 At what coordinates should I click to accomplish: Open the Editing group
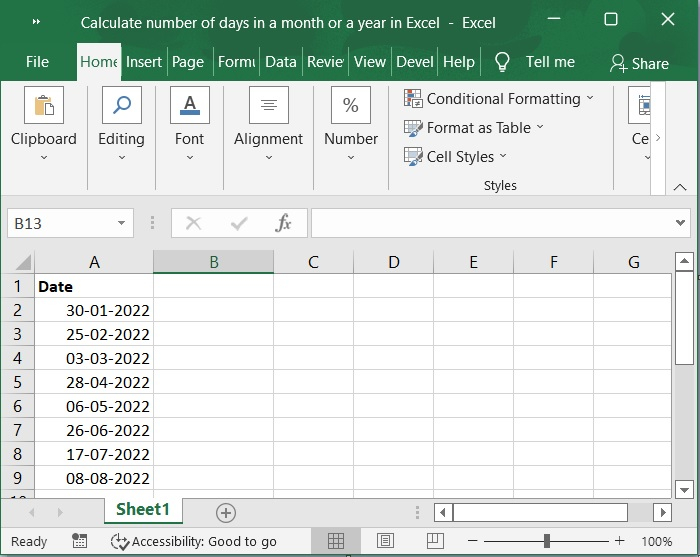[121, 122]
